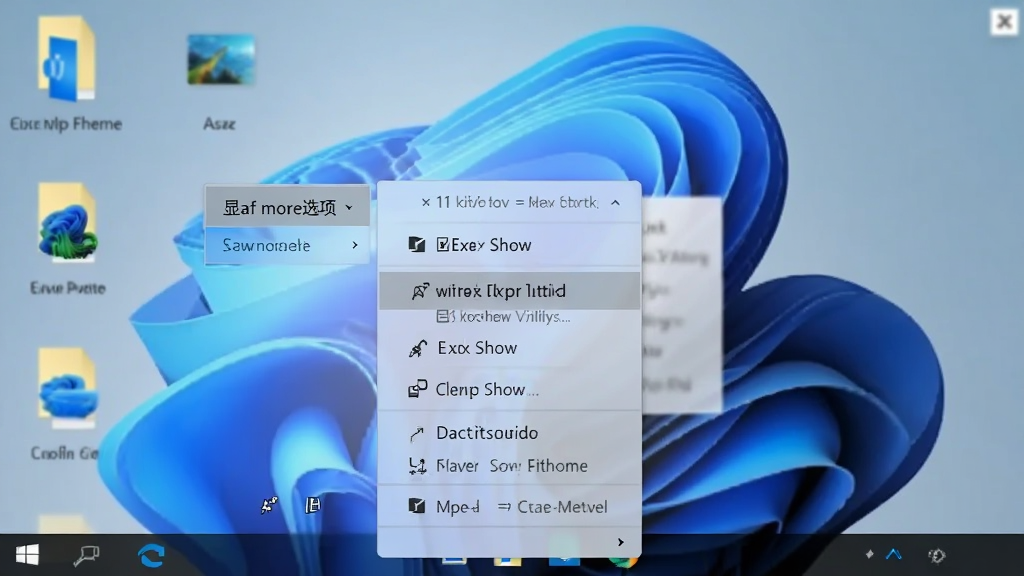Open the gear icon in the system tray

point(936,555)
